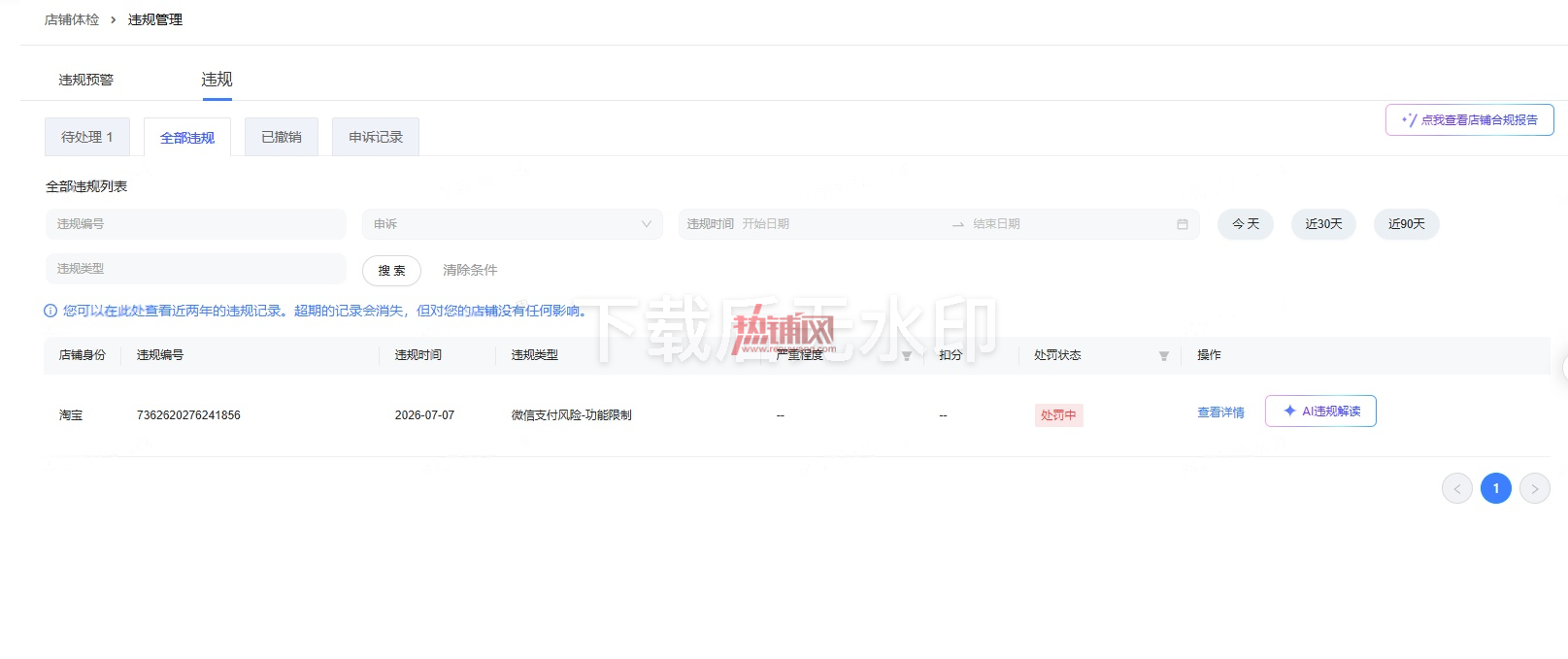Click the 店铺体检 breadcrumb link
Image resolution: width=1568 pixels, height=659 pixels.
[72, 19]
